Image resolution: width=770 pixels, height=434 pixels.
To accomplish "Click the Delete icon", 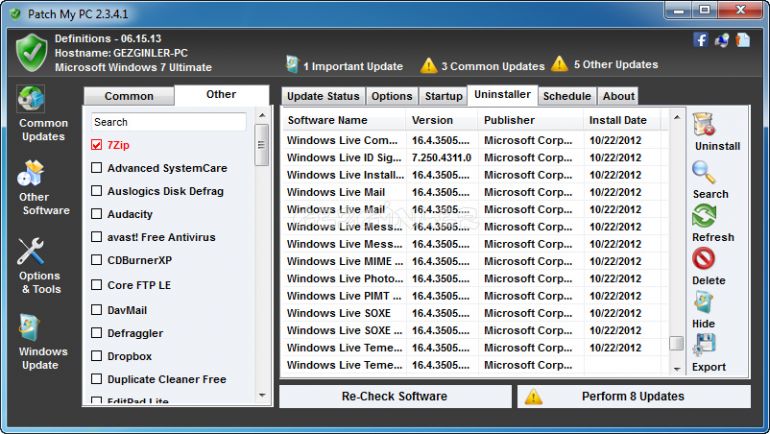I will pyautogui.click(x=704, y=260).
